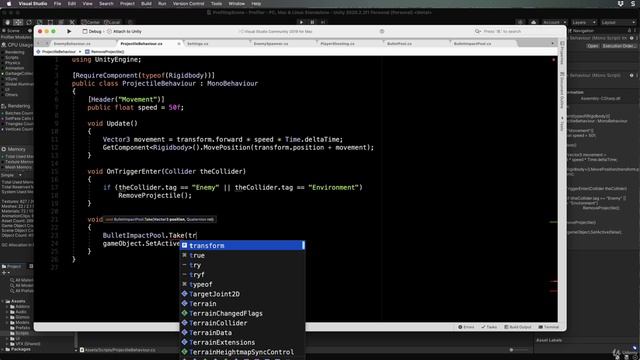Select Unity Rotate tool in toolbar
Screen dimensions: 640x360
[x=29, y=22]
